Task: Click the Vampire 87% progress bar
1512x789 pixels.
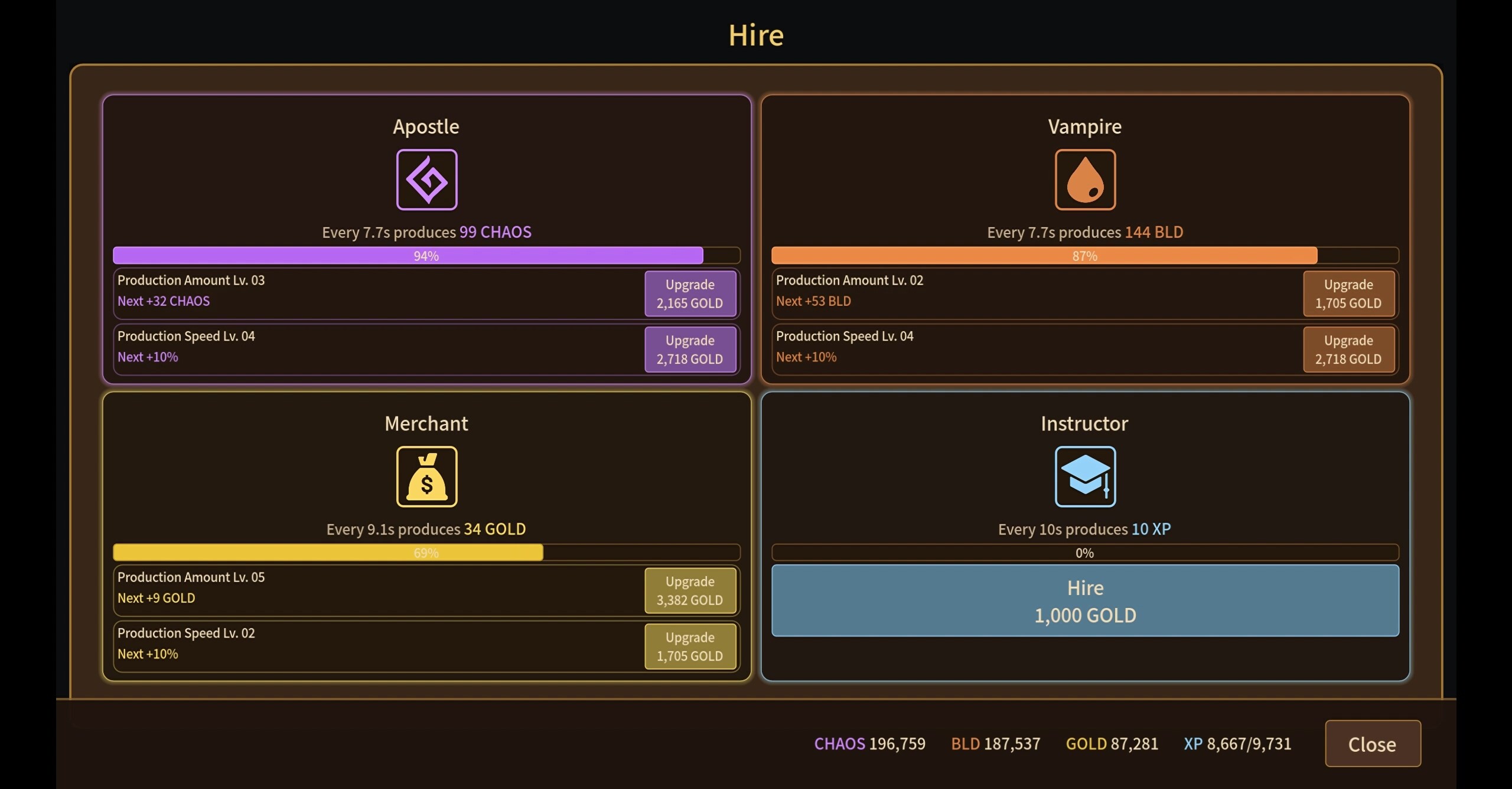Action: (1085, 256)
